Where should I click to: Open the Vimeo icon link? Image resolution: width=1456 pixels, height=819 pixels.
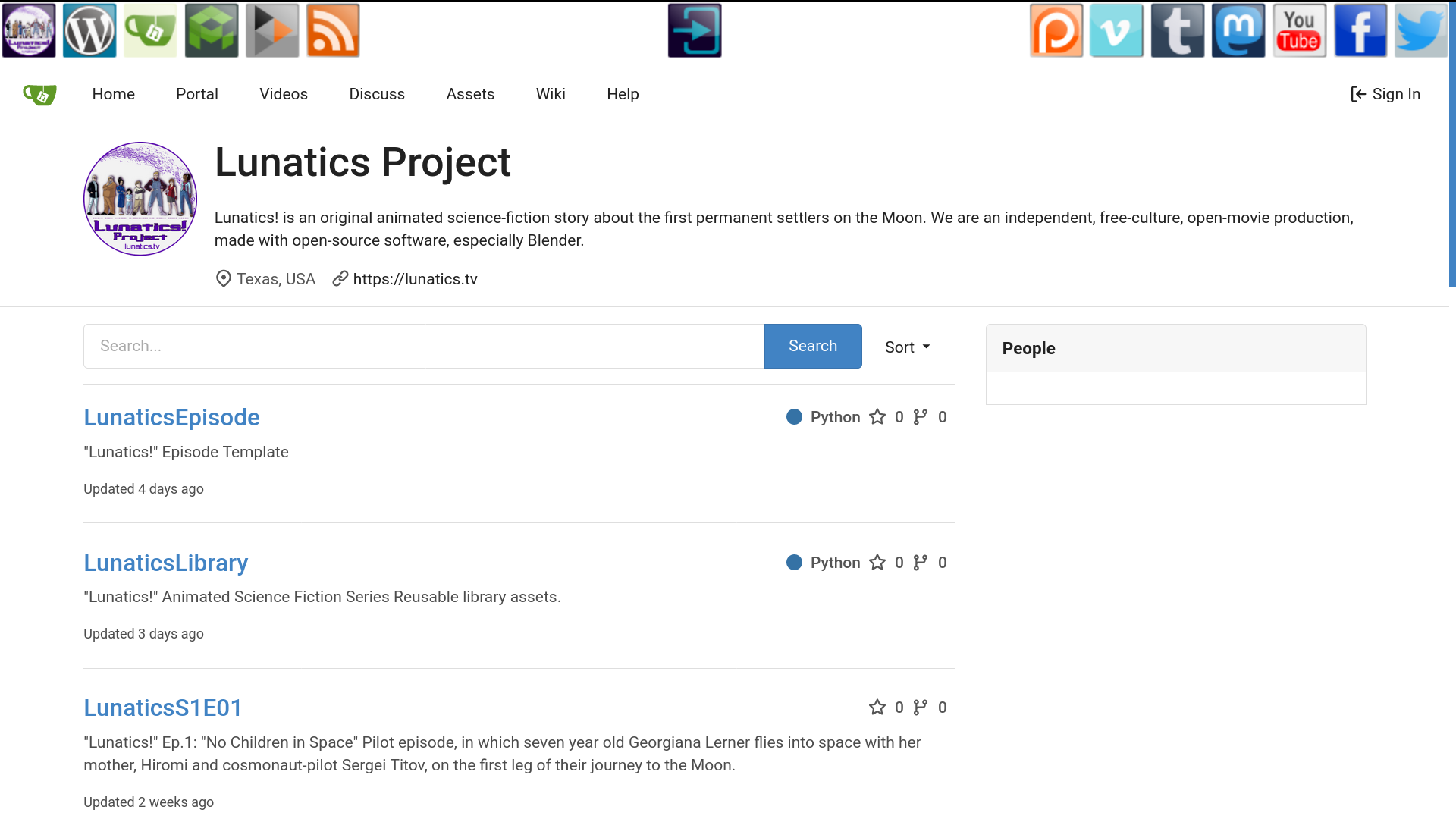pyautogui.click(x=1116, y=31)
